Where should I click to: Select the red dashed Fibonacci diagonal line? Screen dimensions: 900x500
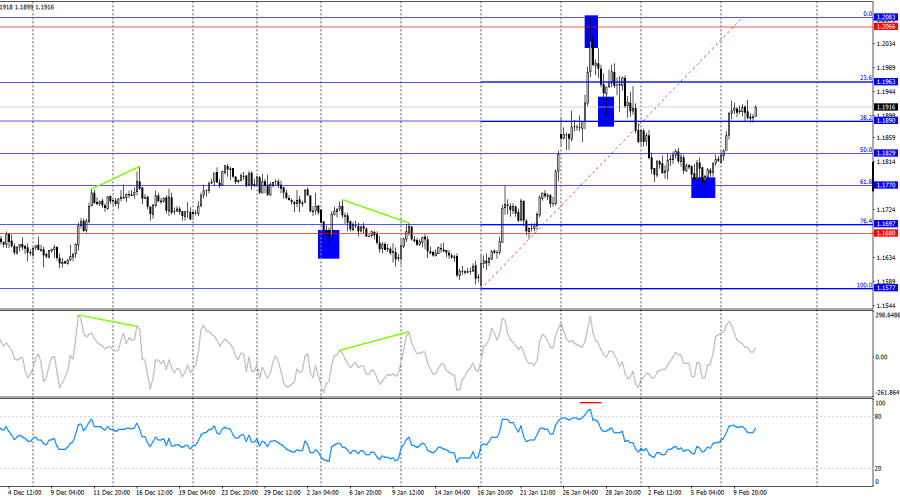(x=612, y=152)
